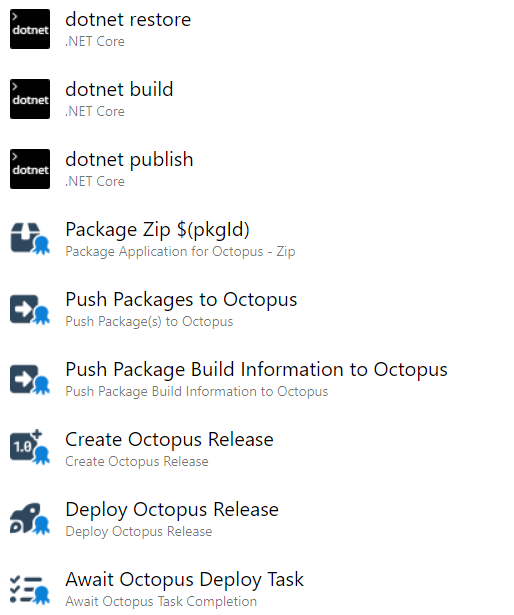Click the dotnet publish task icon

(x=30, y=169)
